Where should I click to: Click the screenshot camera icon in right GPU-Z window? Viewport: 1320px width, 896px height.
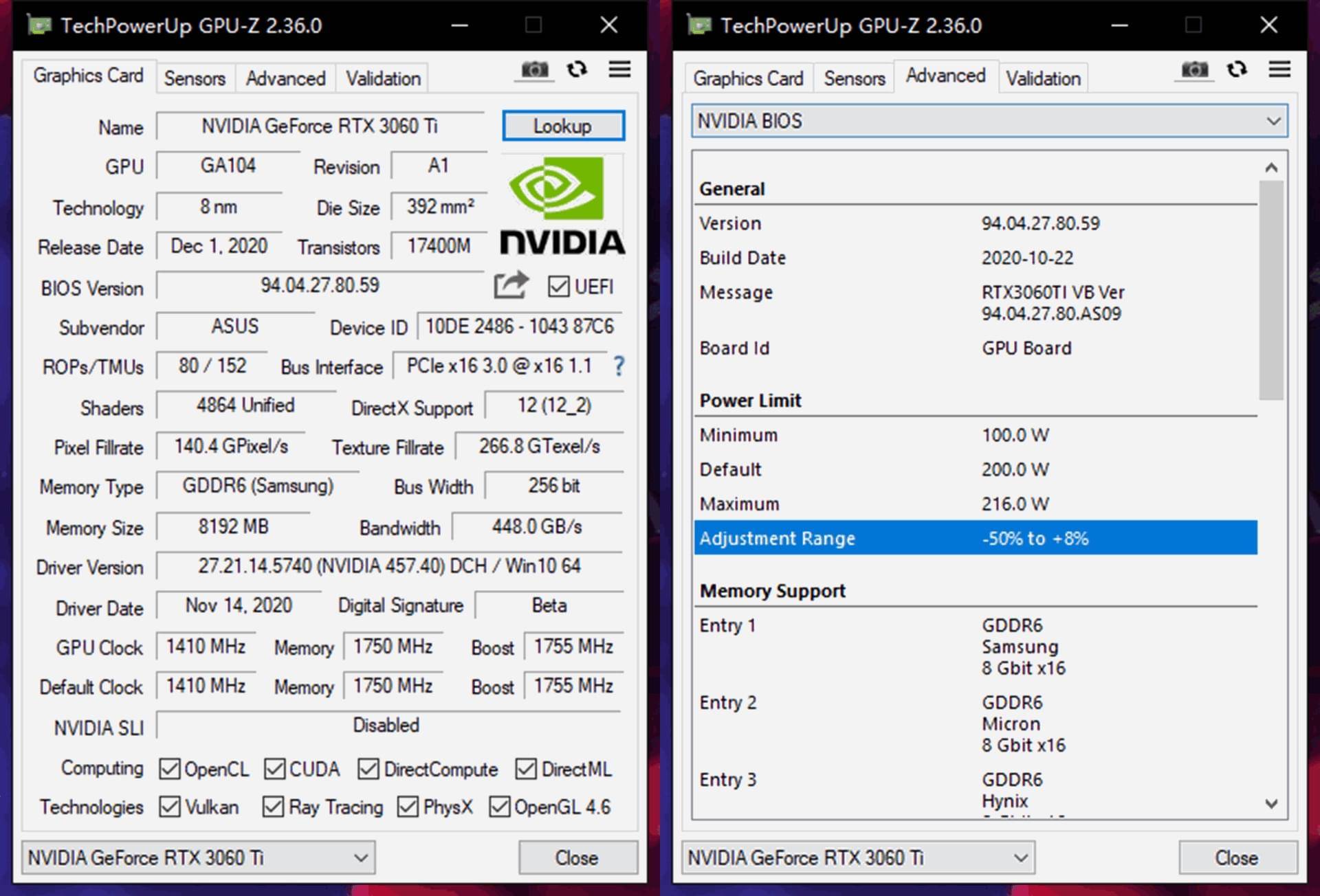click(x=1195, y=69)
